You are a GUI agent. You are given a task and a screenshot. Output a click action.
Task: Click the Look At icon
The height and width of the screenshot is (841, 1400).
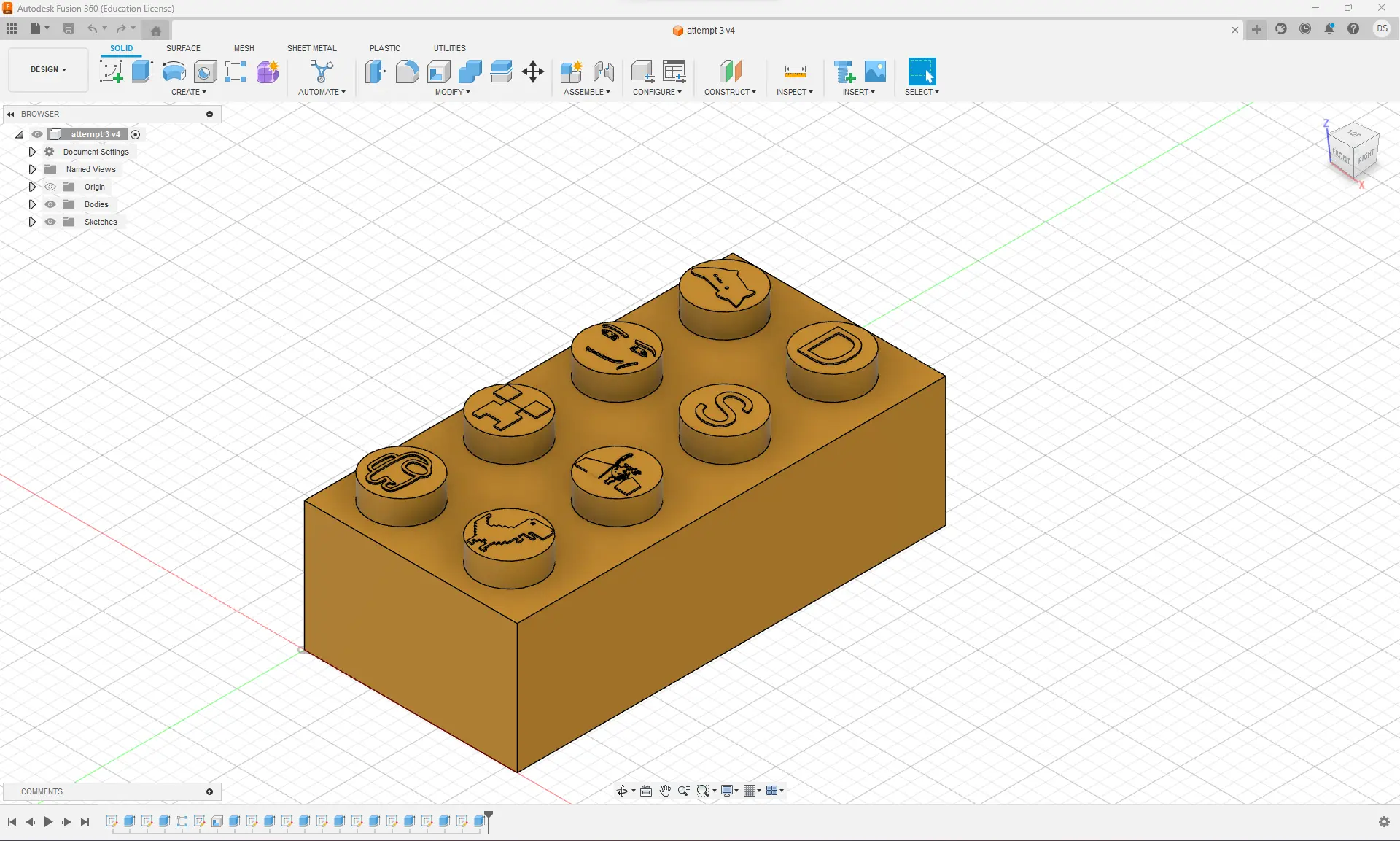(x=646, y=791)
